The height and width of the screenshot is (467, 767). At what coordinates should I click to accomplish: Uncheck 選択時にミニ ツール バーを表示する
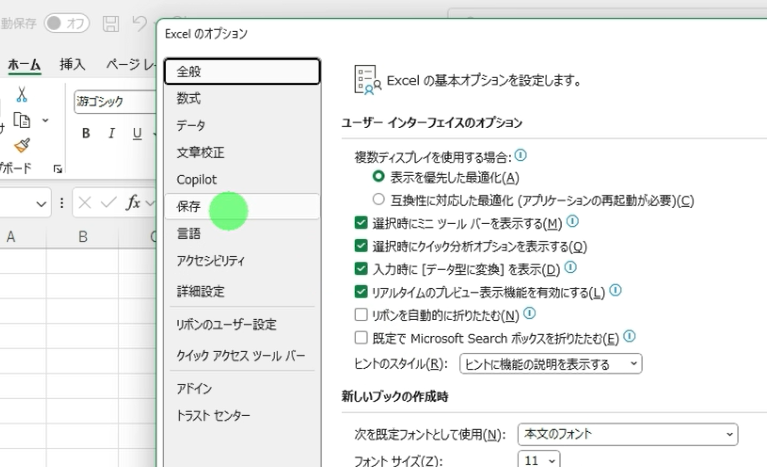coord(361,222)
